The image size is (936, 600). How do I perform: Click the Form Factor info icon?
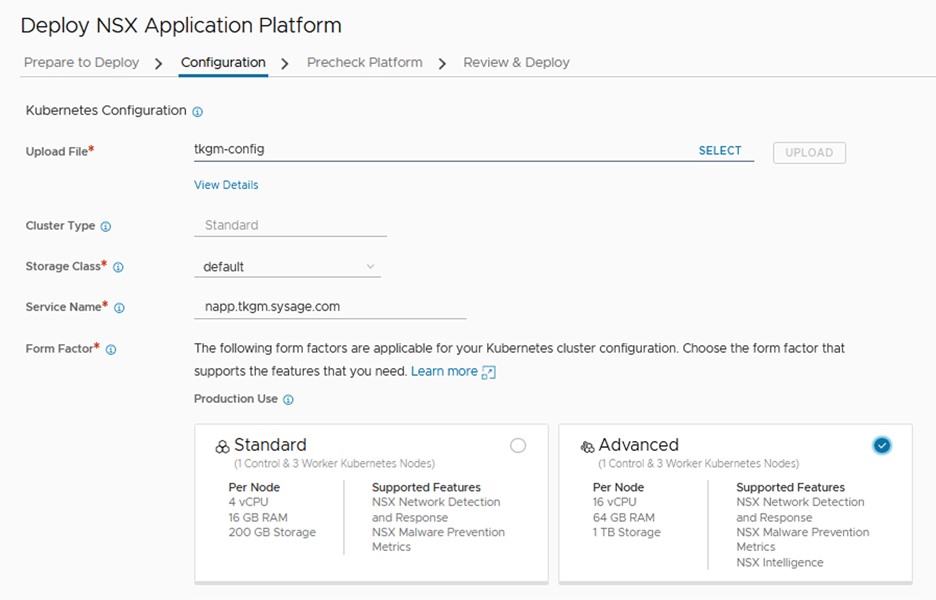click(x=111, y=350)
